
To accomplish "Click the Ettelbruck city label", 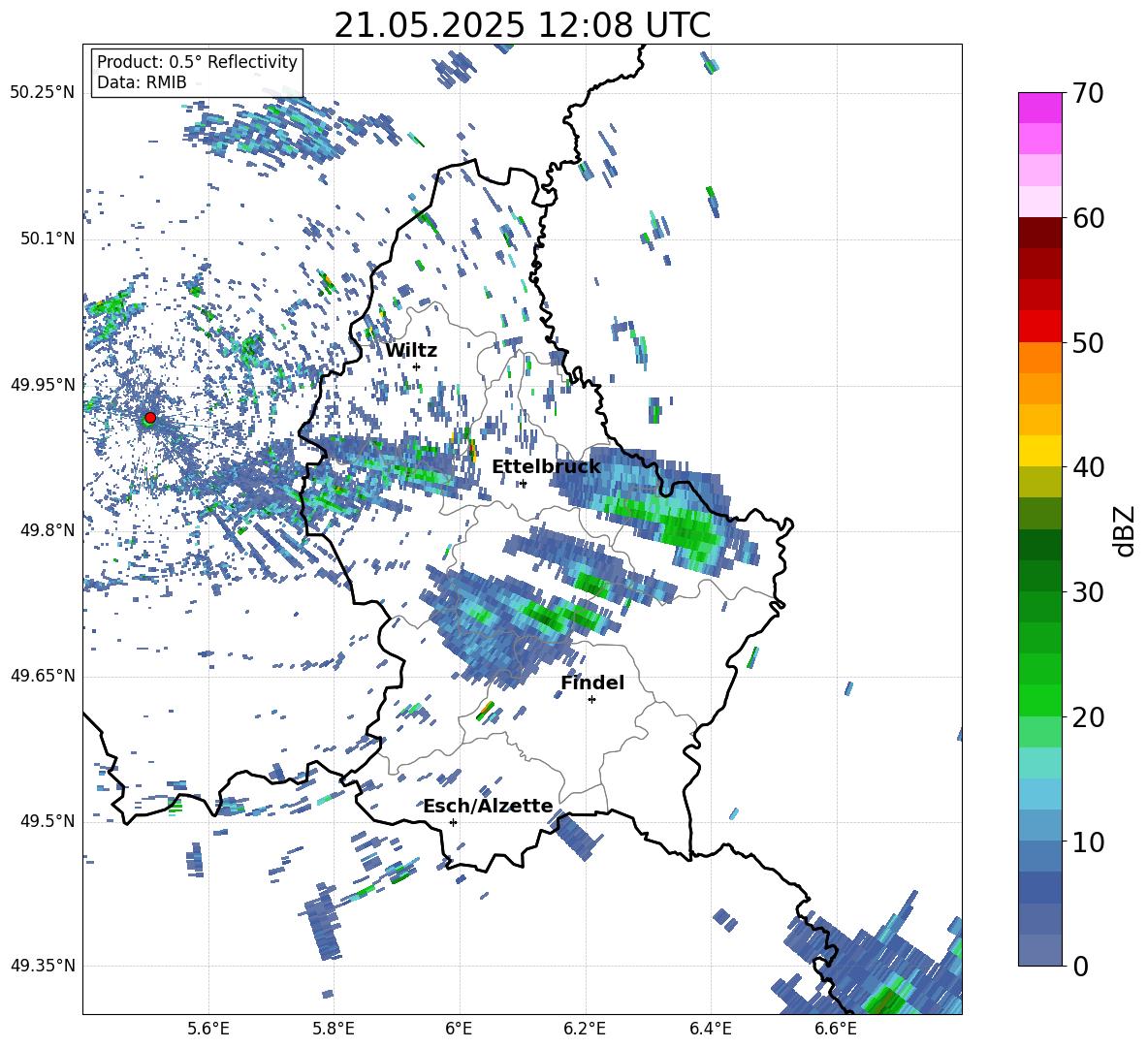I will [x=546, y=467].
